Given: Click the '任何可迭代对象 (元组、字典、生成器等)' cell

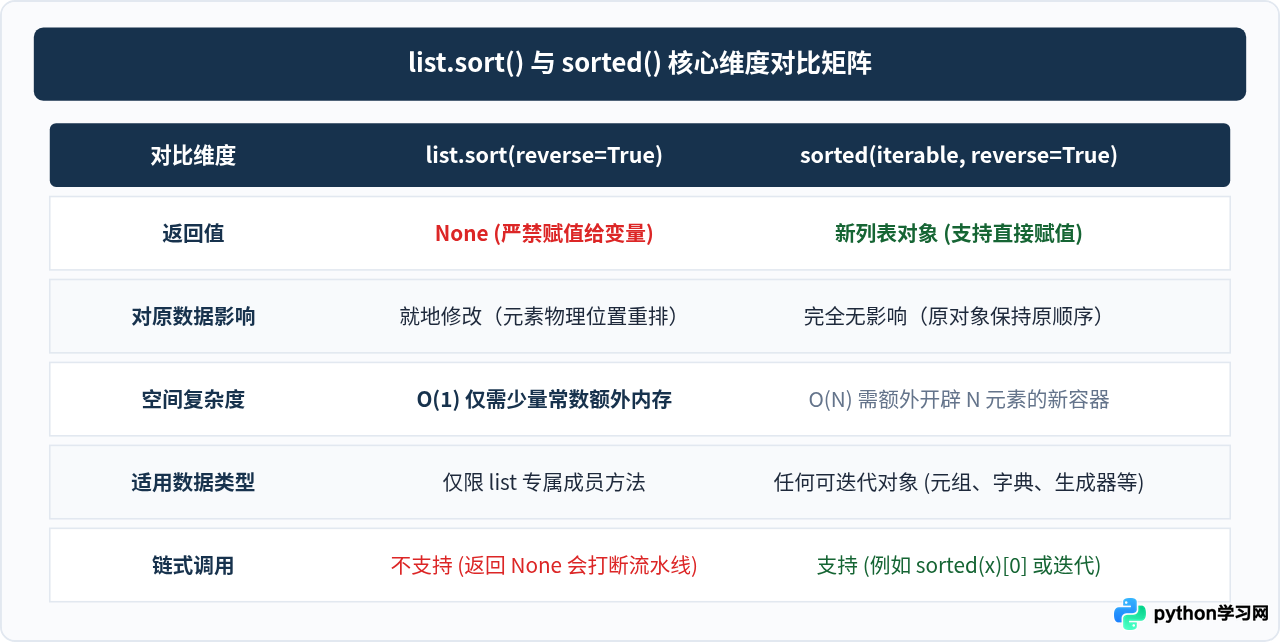Looking at the screenshot, I should coord(958,482).
